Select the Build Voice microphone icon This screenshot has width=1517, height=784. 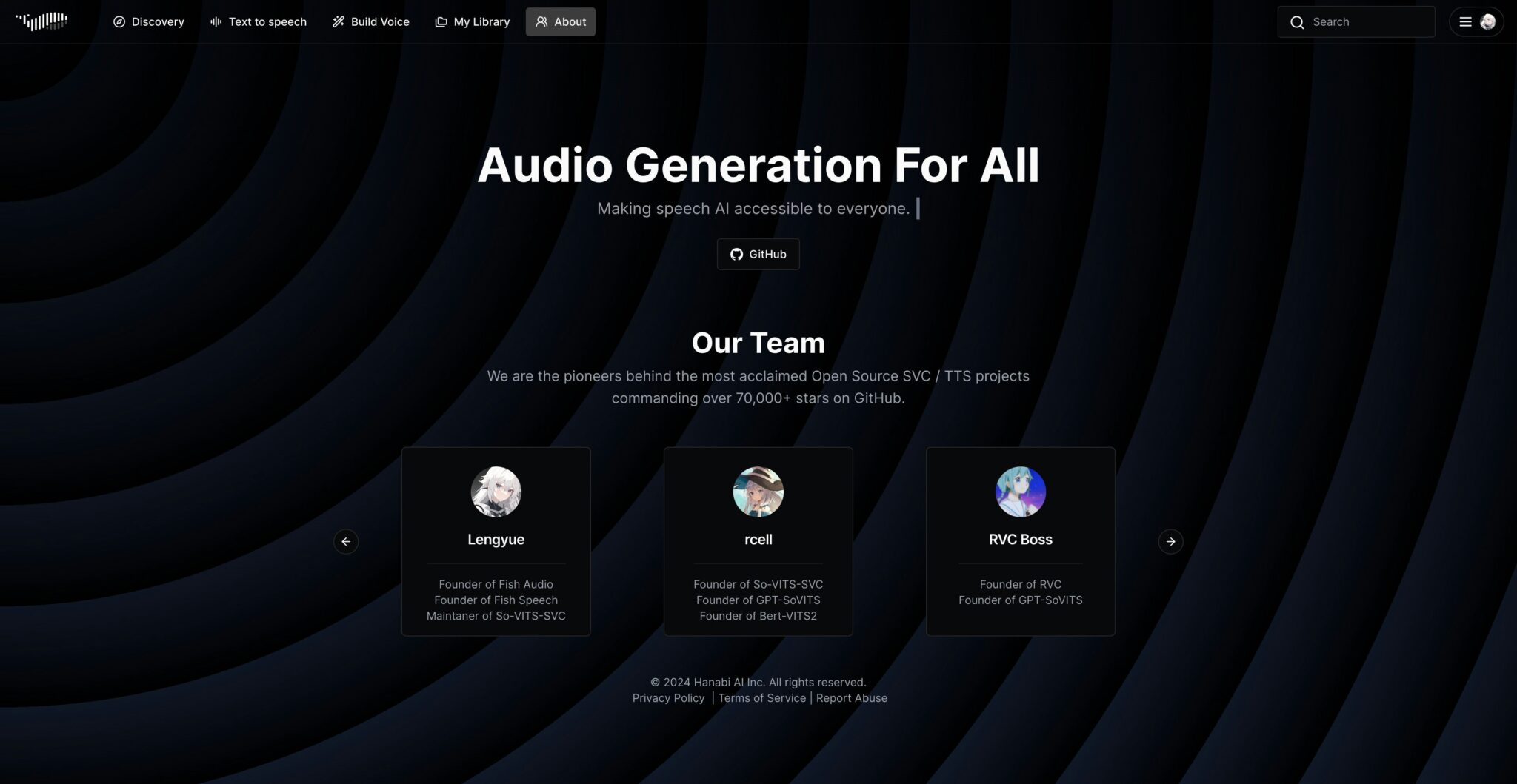[339, 21]
